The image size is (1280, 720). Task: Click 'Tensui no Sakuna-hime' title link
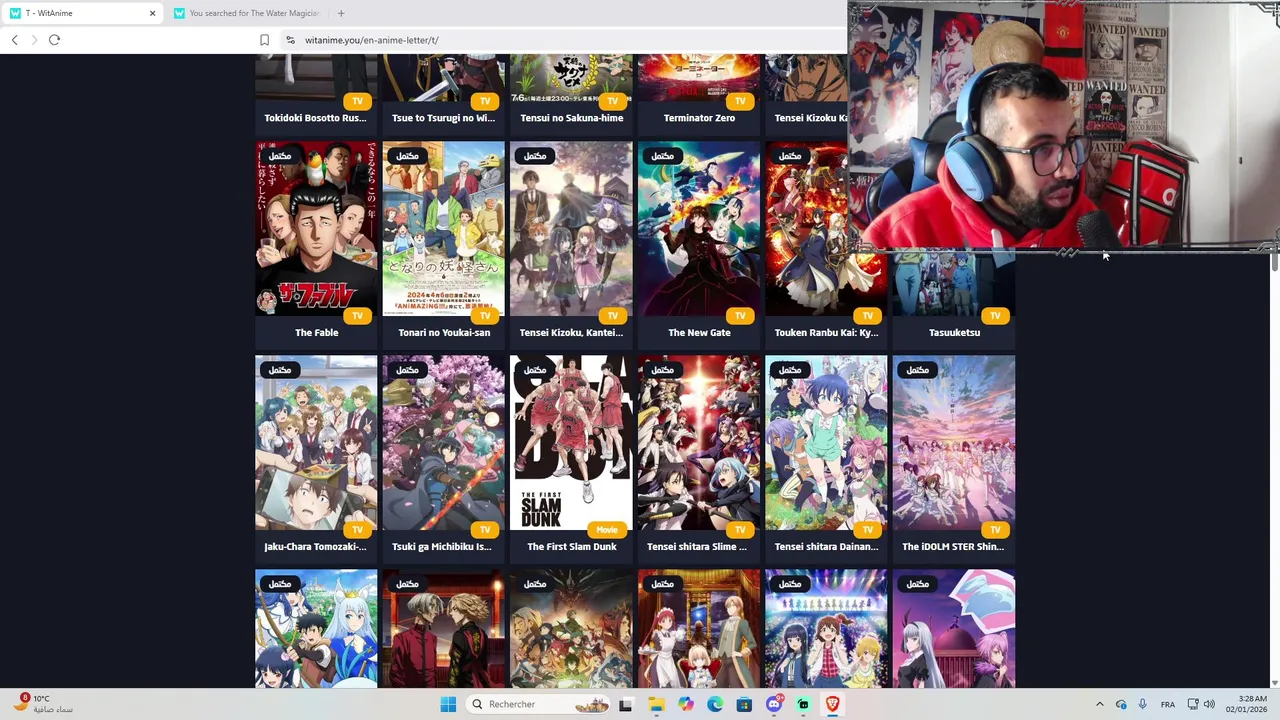click(x=572, y=118)
